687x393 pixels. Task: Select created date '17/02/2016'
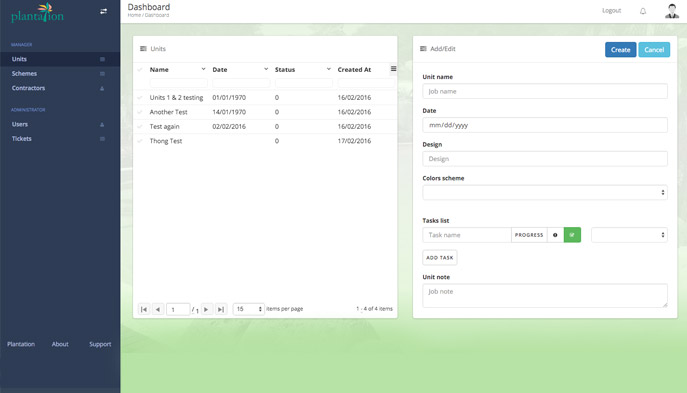coord(354,141)
